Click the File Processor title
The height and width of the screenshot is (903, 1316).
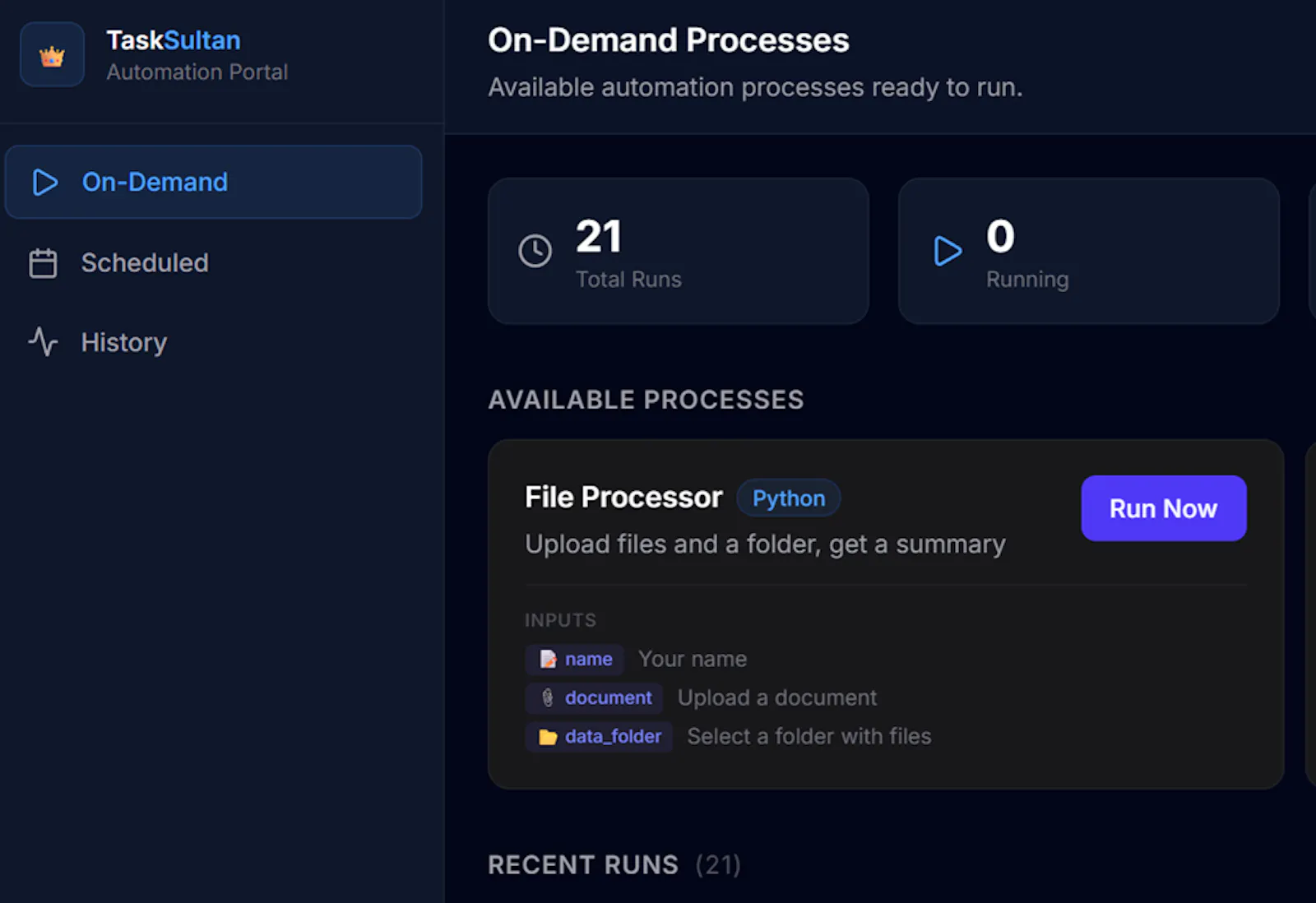tap(623, 498)
